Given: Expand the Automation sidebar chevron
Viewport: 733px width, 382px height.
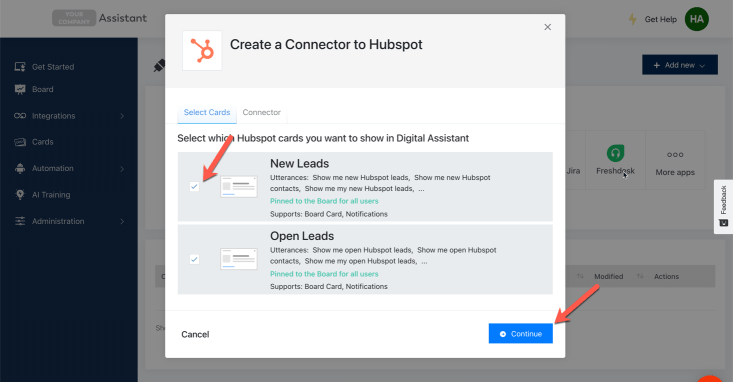Looking at the screenshot, I should click(x=122, y=168).
